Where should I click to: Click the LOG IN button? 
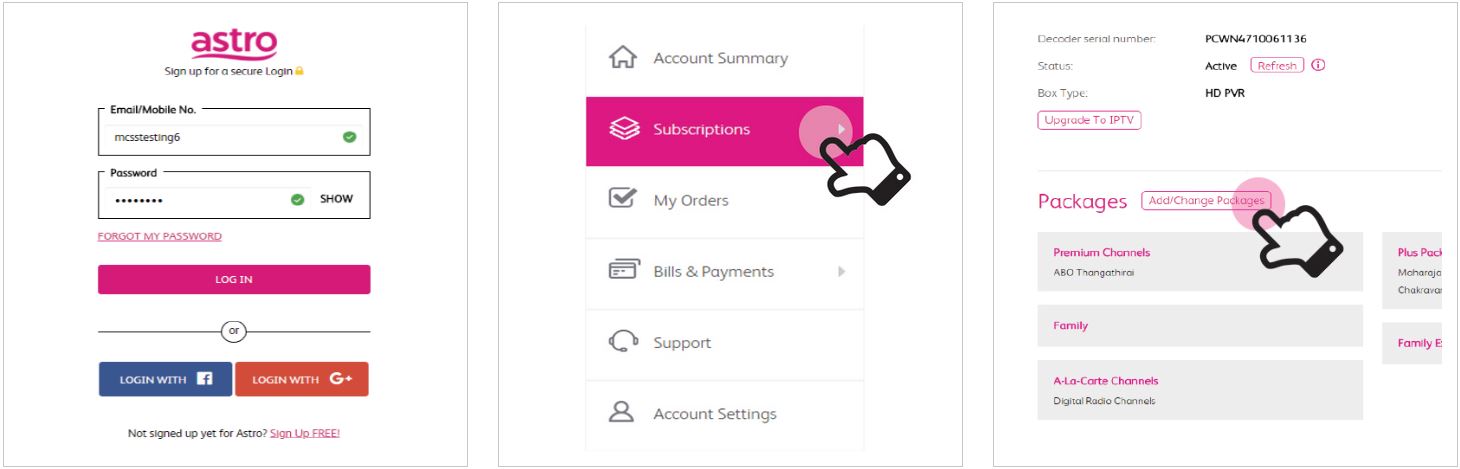pos(234,279)
